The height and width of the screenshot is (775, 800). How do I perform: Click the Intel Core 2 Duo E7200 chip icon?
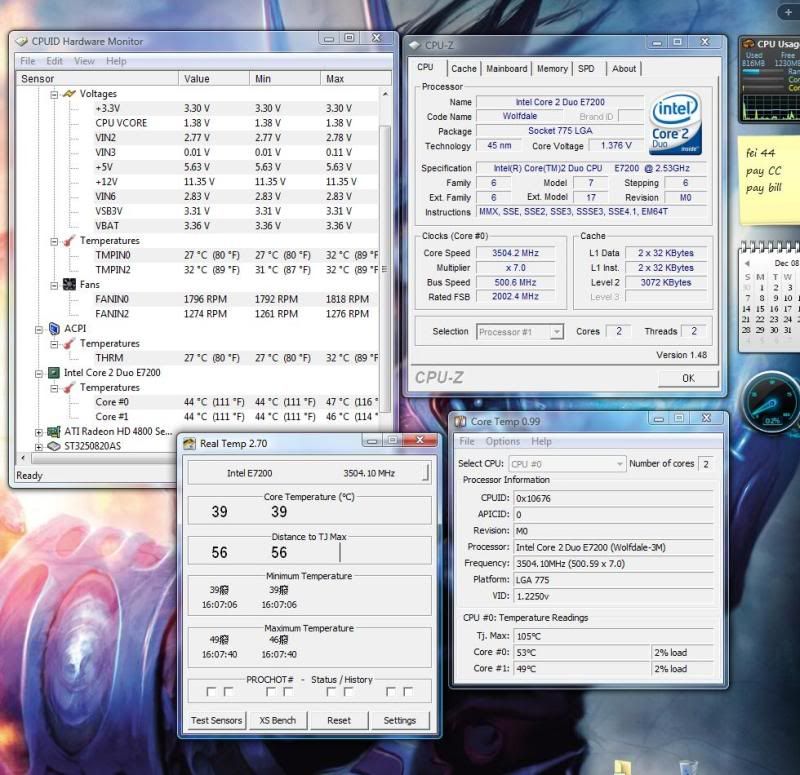(54, 372)
